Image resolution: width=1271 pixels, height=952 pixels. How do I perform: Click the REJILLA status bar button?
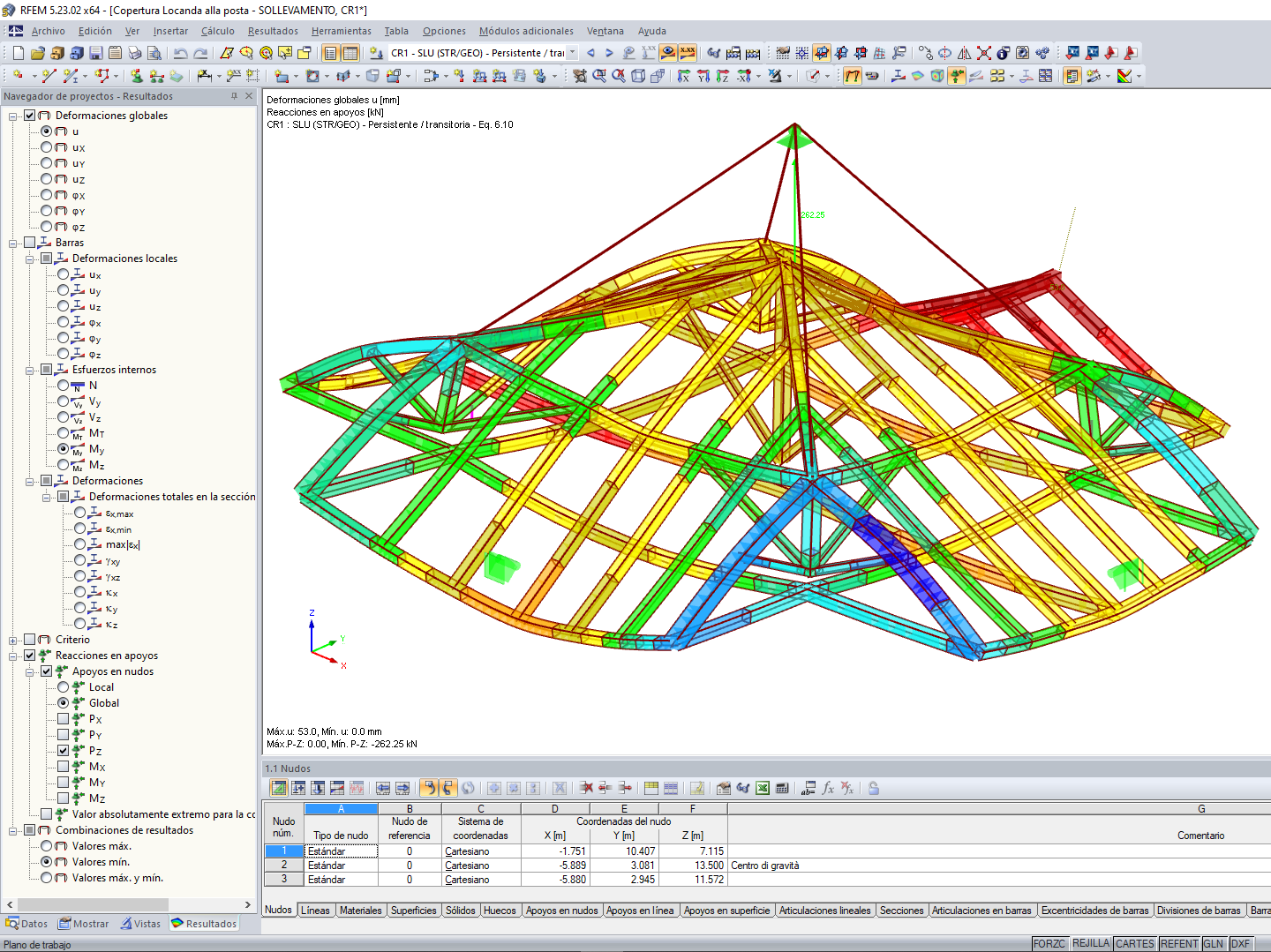click(x=1090, y=943)
